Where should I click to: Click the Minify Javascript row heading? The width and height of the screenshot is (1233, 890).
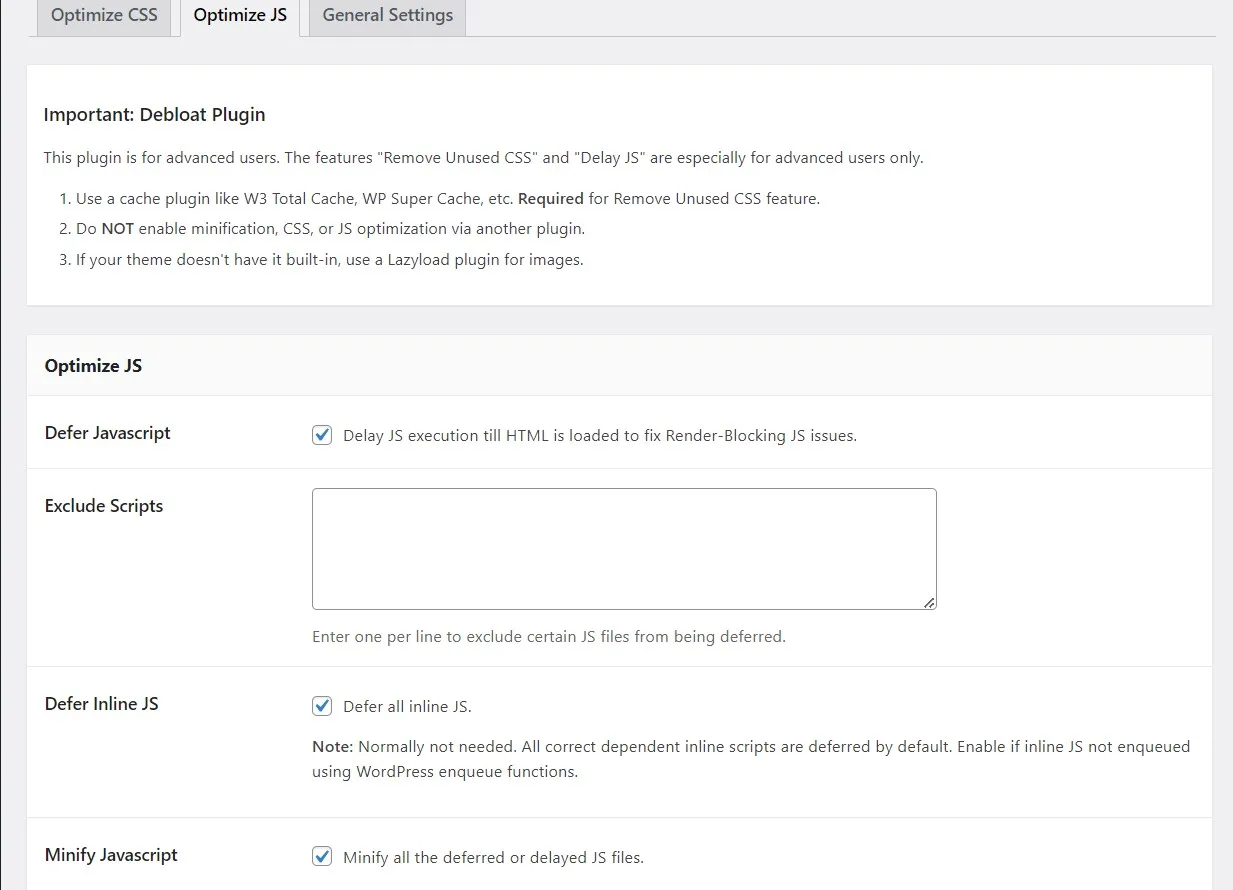(x=111, y=855)
